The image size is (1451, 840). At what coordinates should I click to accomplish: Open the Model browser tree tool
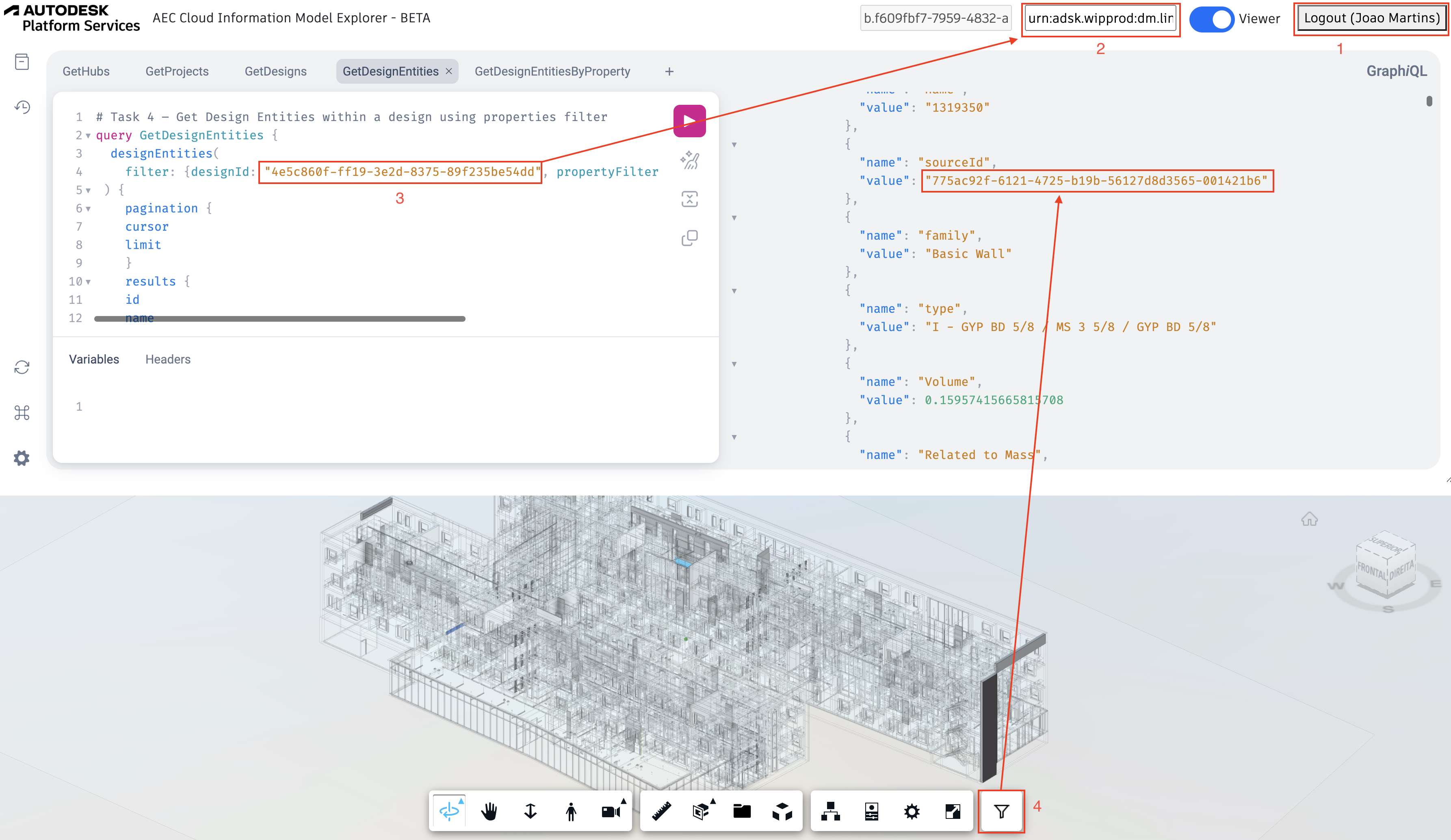click(x=830, y=811)
